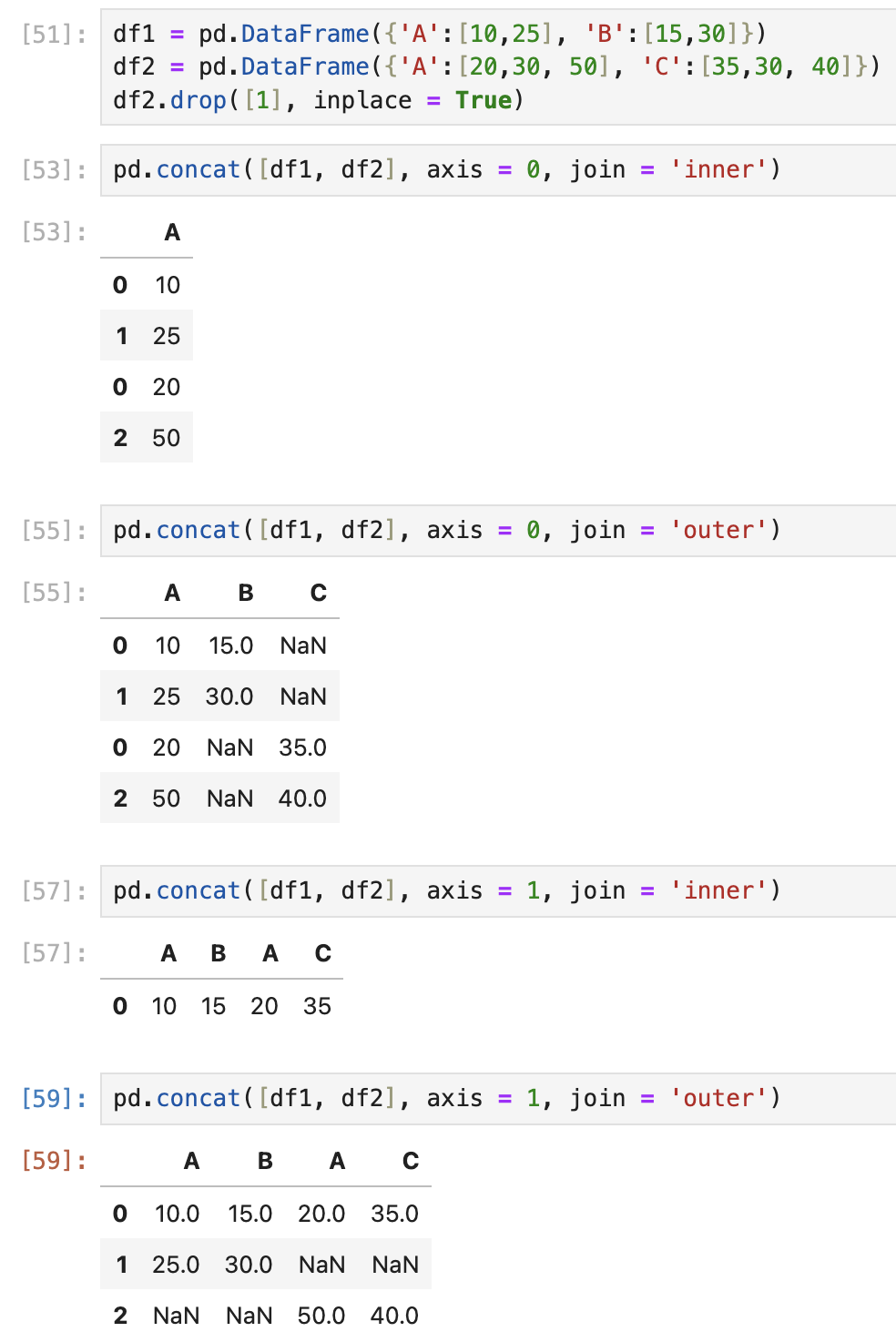Click the blue [59]: input prompt
The height and width of the screenshot is (1342, 896).
(55, 1099)
